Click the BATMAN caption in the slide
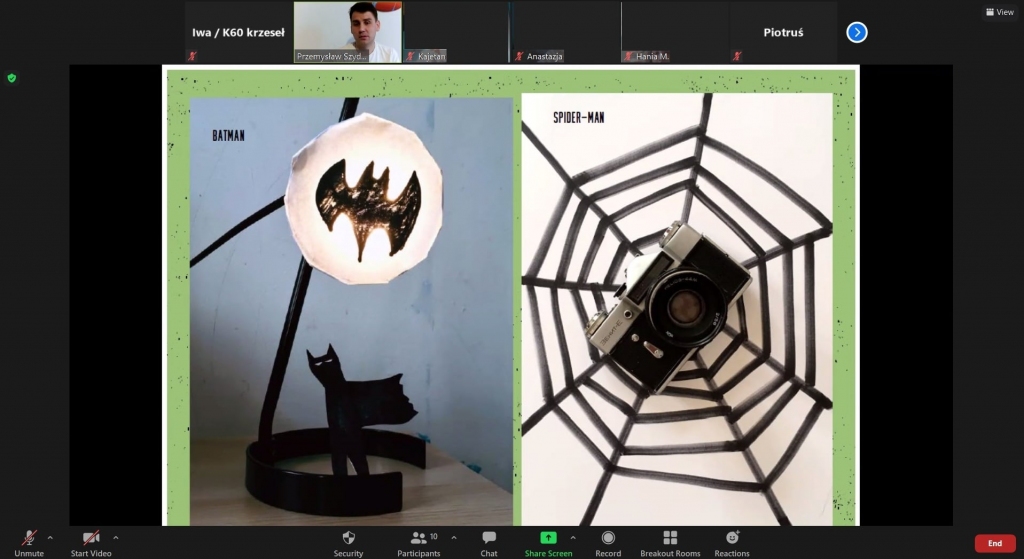This screenshot has width=1024, height=559. pyautogui.click(x=229, y=136)
